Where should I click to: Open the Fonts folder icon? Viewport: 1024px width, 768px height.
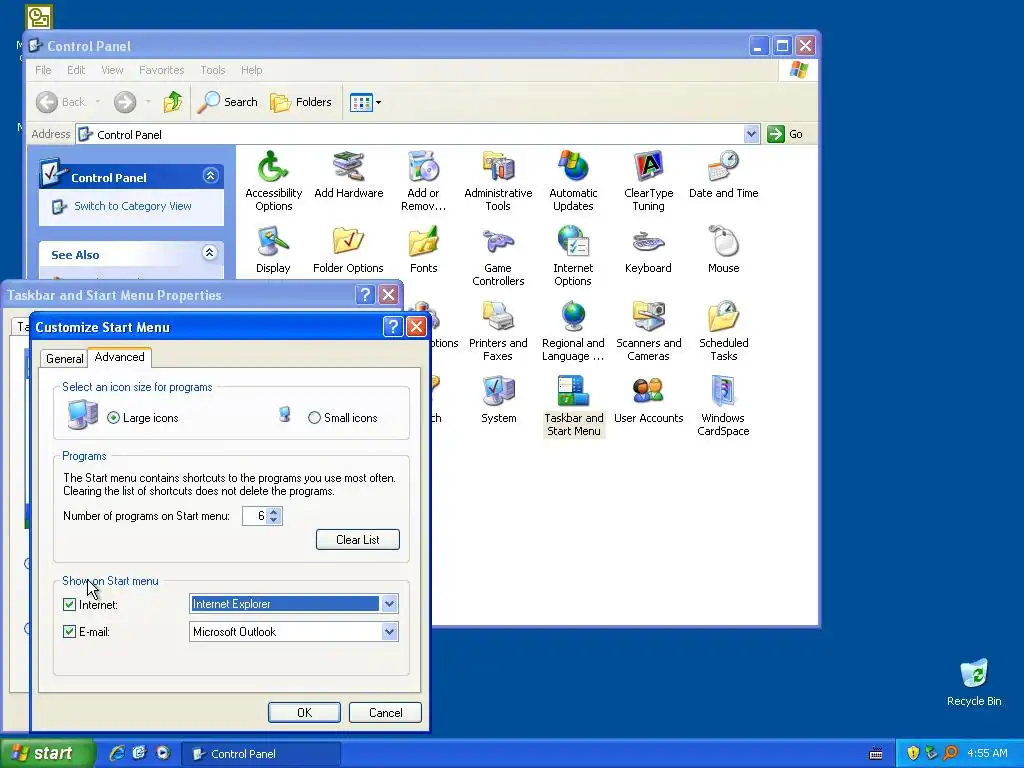[423, 249]
